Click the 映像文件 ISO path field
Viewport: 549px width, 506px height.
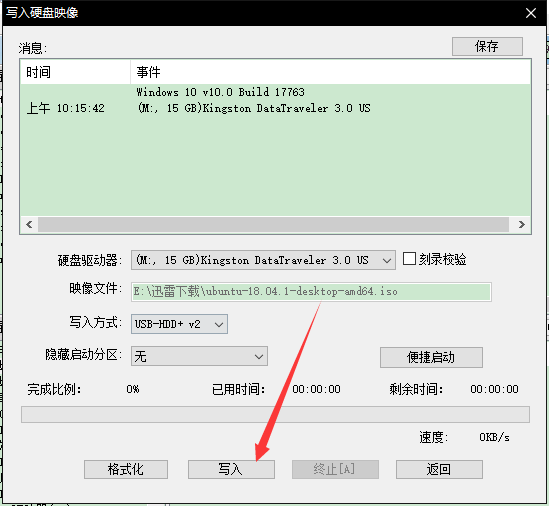[311, 292]
